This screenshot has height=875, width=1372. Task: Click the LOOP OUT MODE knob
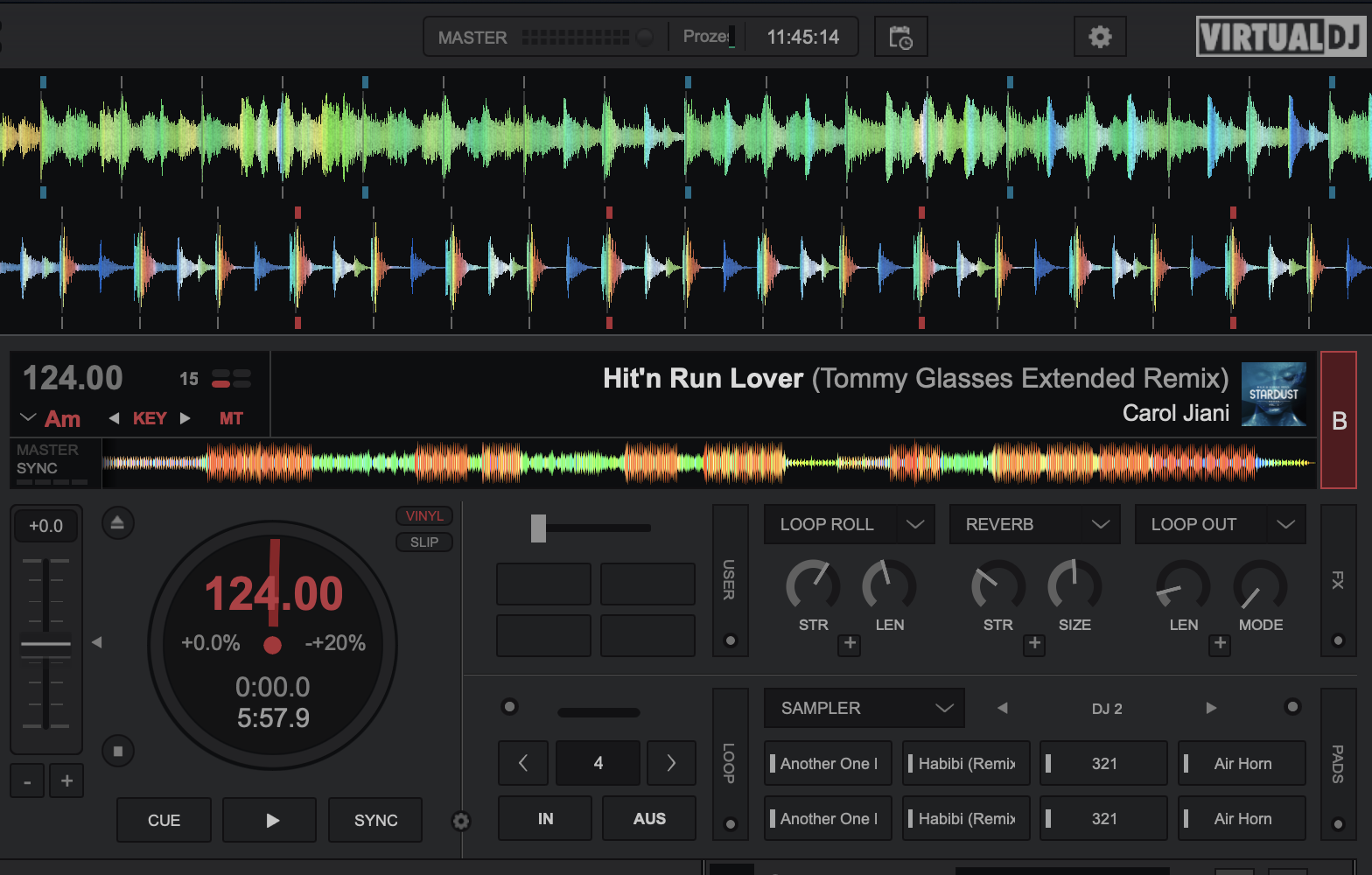coord(1260,585)
